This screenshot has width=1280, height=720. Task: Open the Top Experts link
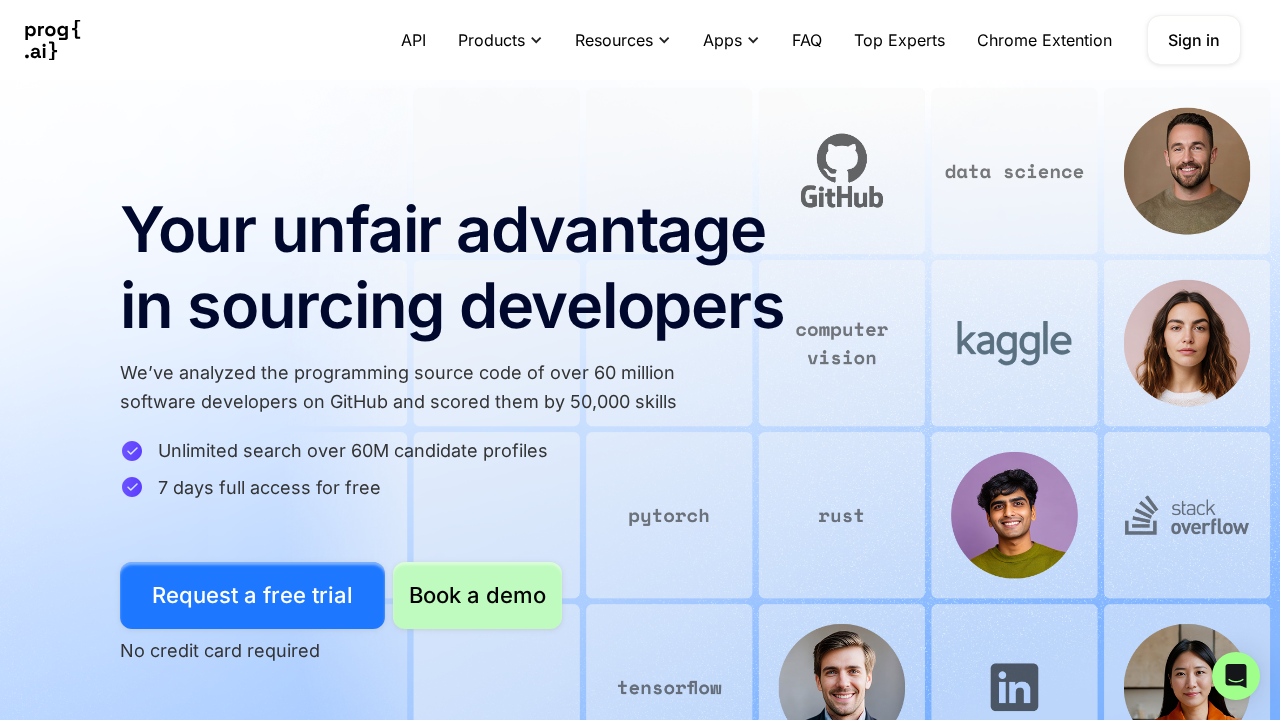899,40
